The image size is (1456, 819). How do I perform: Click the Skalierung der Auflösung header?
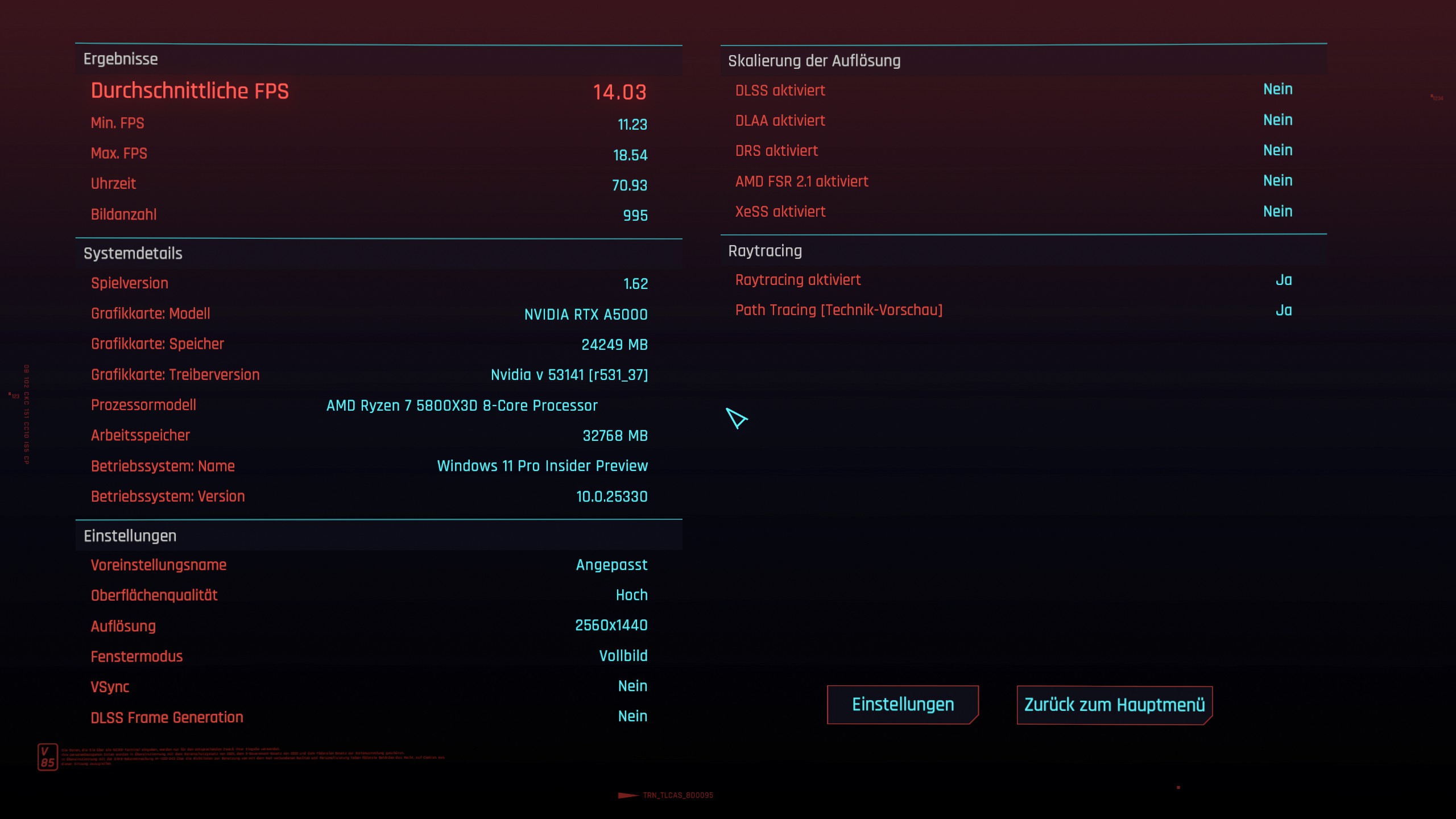[814, 61]
